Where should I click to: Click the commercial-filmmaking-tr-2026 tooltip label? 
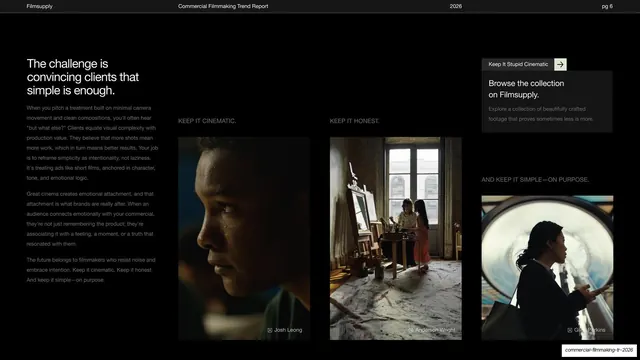599,350
